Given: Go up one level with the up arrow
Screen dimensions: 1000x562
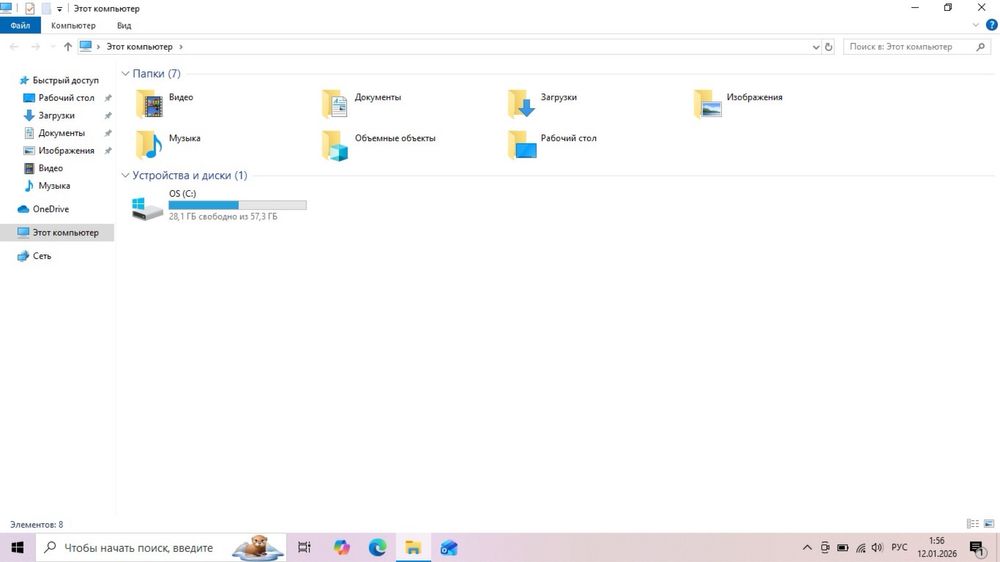Looking at the screenshot, I should pos(68,47).
